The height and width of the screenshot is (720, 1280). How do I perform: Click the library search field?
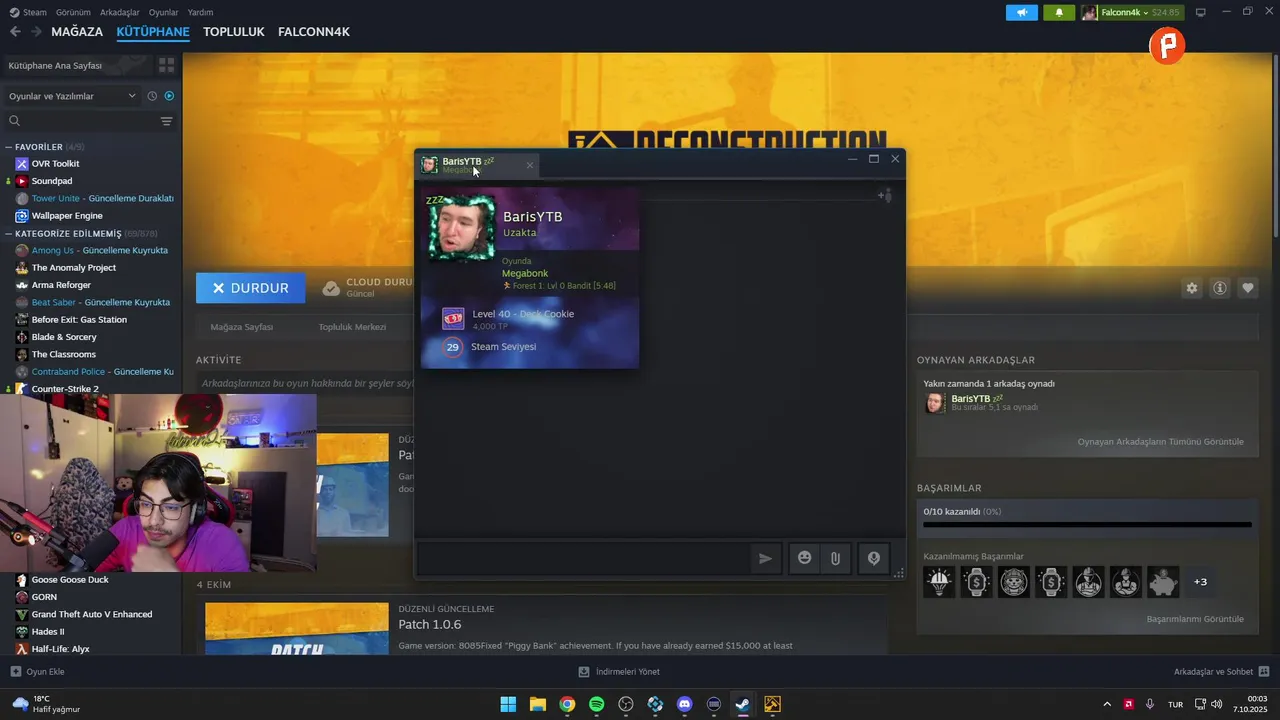pos(82,121)
